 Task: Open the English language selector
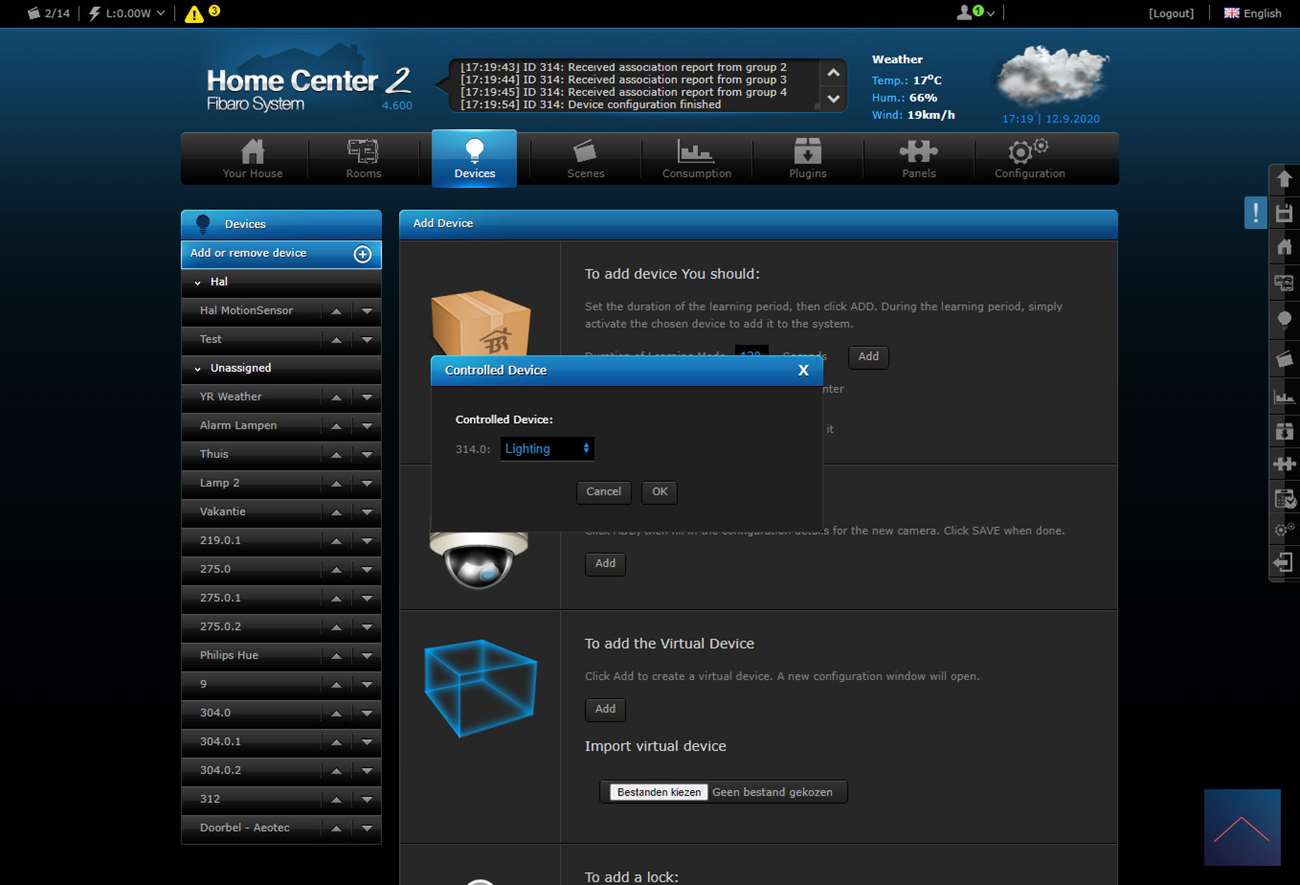coord(1252,13)
